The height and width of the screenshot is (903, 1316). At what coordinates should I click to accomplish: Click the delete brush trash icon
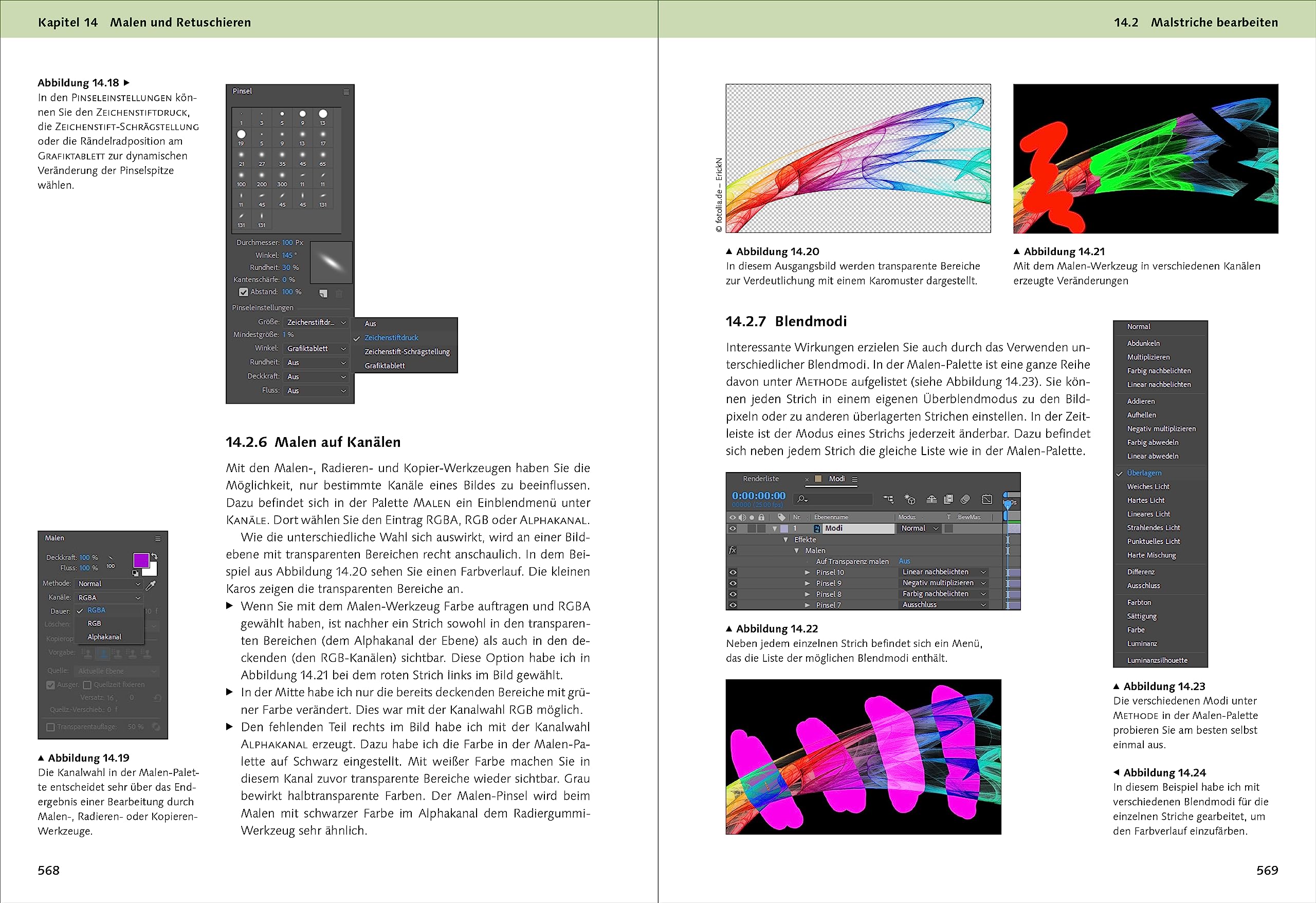(x=339, y=294)
